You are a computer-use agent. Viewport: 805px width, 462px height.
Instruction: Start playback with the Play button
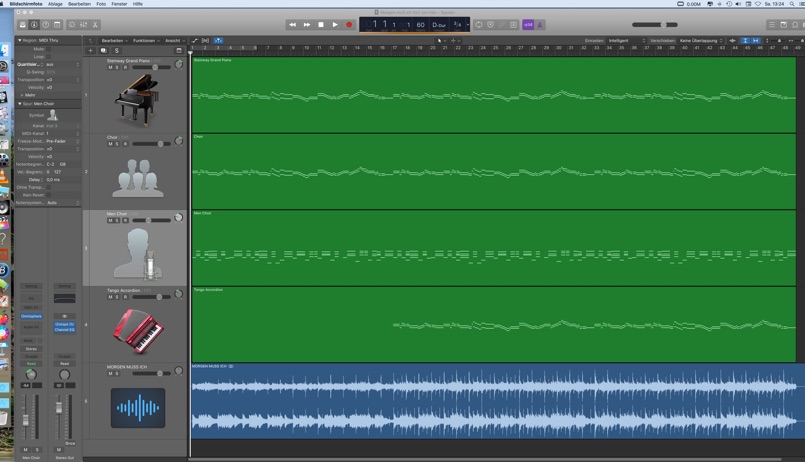tap(335, 25)
